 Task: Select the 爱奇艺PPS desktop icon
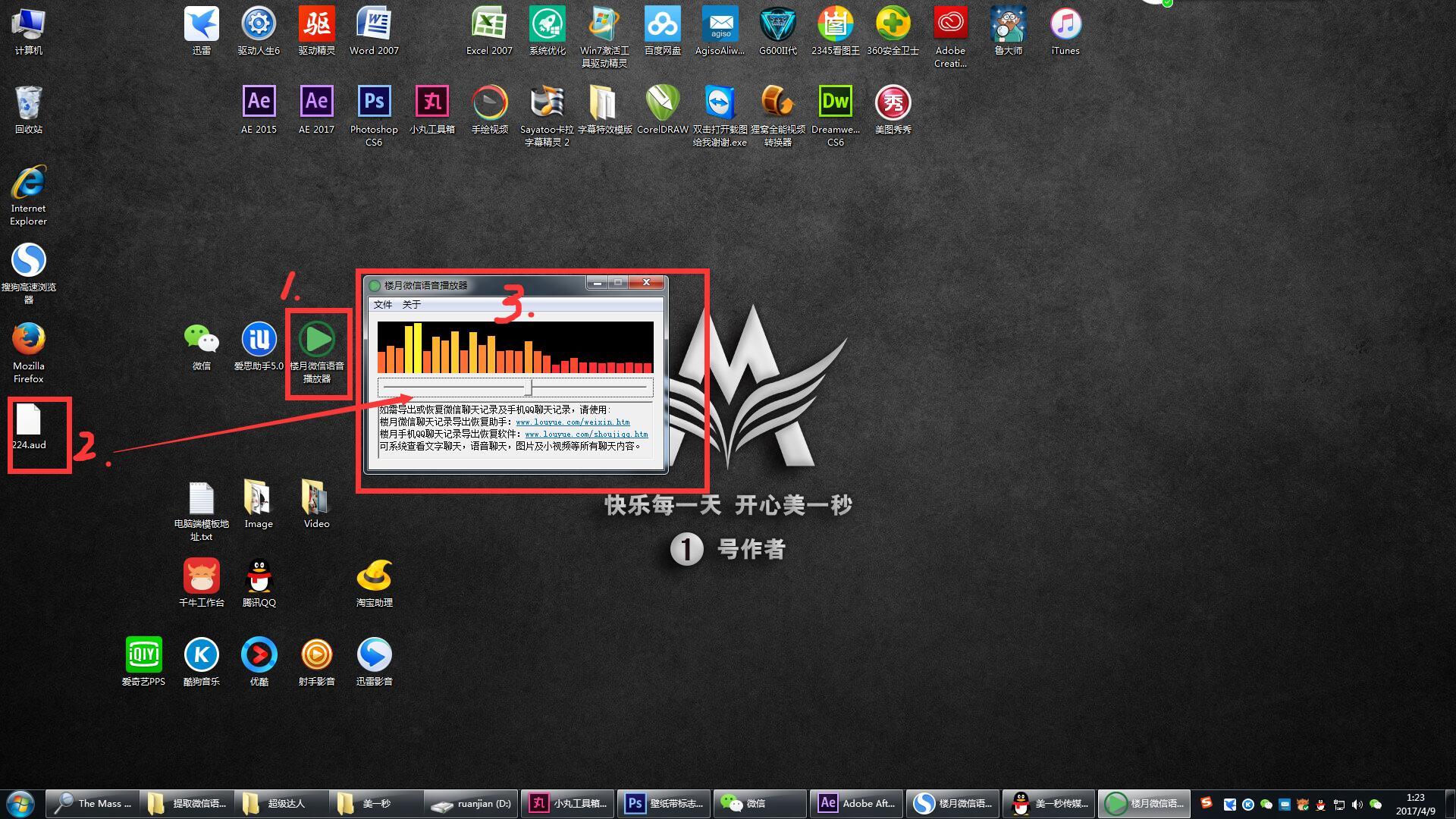[143, 662]
